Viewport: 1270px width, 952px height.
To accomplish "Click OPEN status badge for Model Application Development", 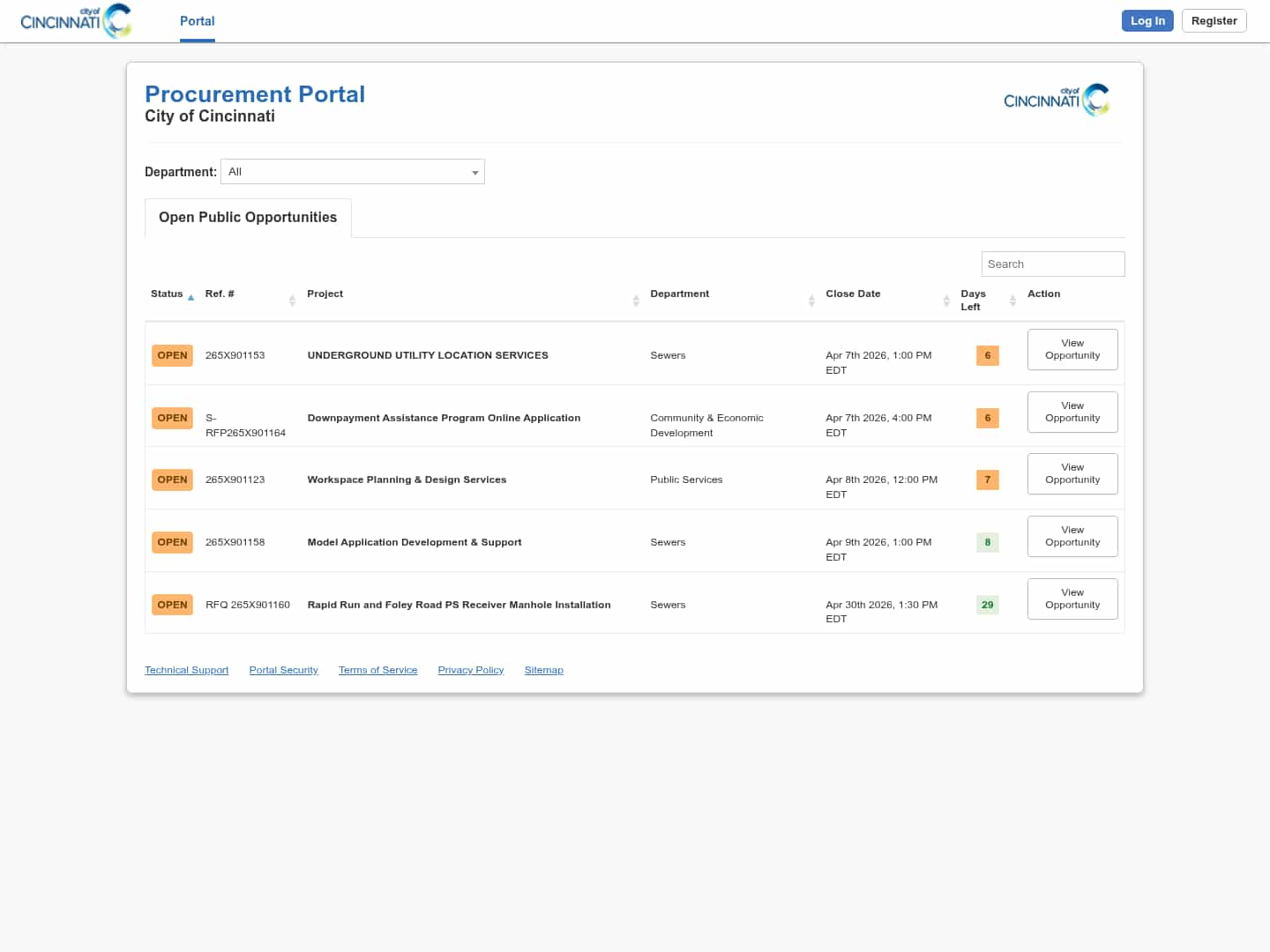I will (x=172, y=542).
